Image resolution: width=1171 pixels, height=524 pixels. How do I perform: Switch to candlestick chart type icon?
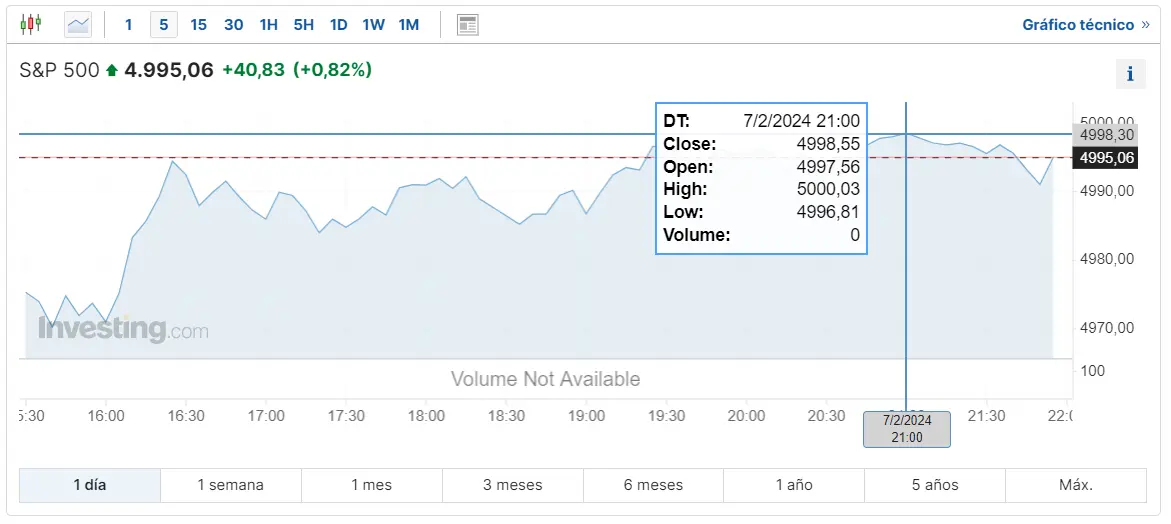[31, 25]
